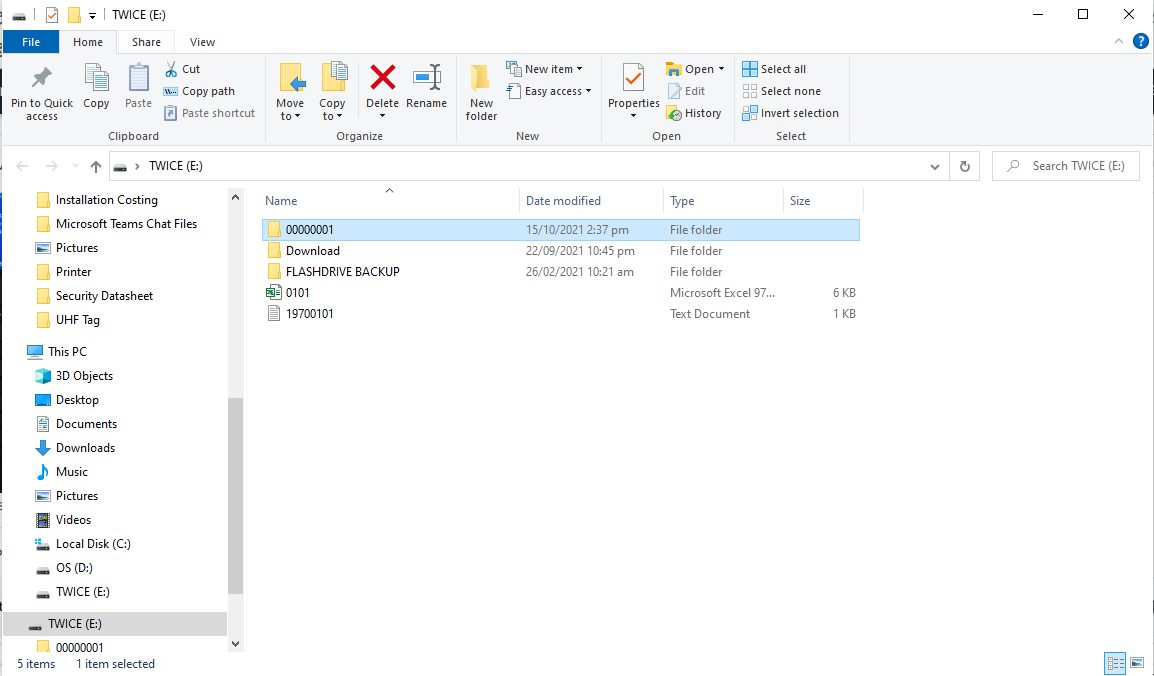This screenshot has height=676, width=1154.
Task: Open Local Disk (C:) in sidebar
Action: pos(93,544)
